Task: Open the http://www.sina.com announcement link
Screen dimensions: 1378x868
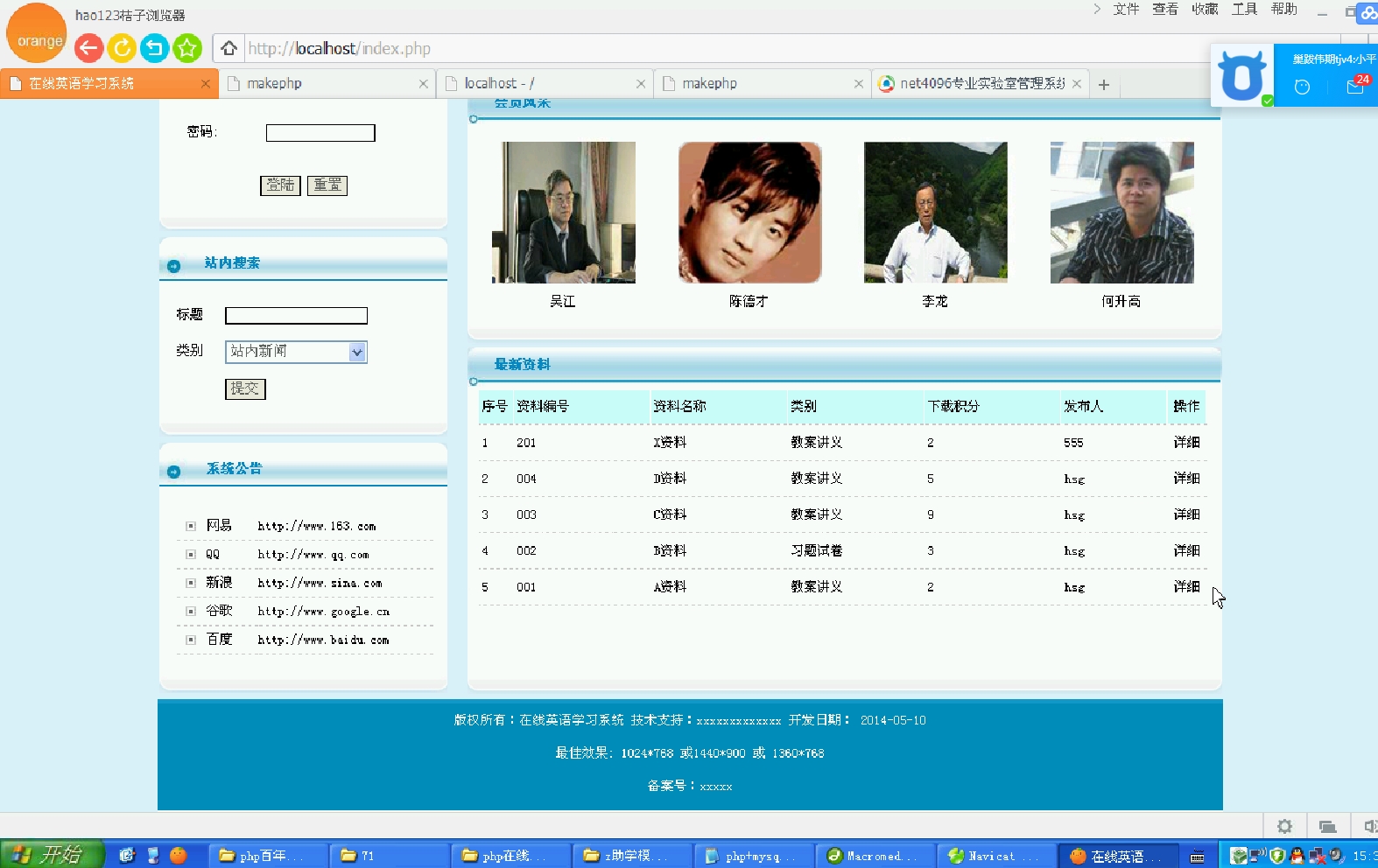Action: pos(320,583)
